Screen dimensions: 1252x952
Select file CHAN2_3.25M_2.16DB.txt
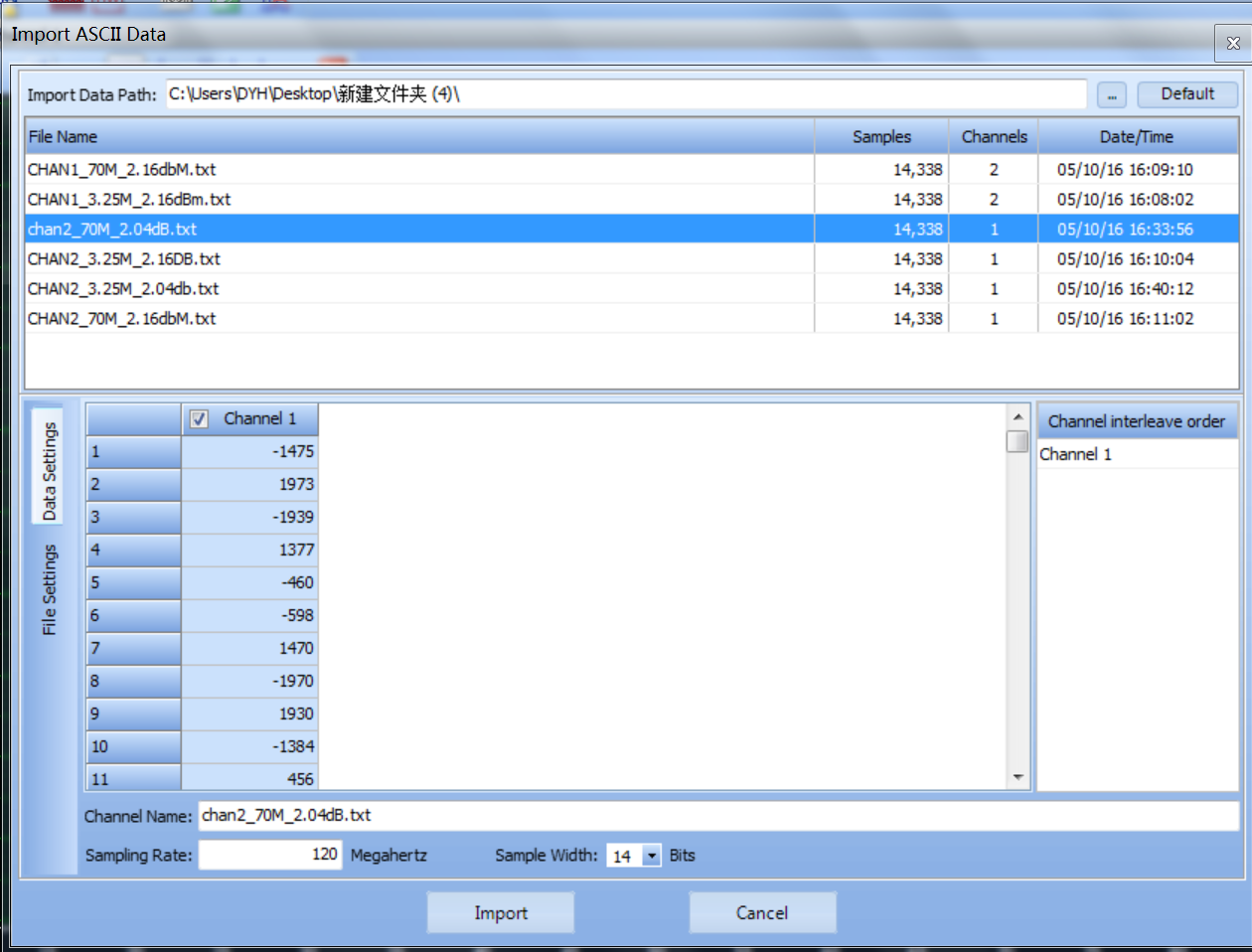pos(631,259)
